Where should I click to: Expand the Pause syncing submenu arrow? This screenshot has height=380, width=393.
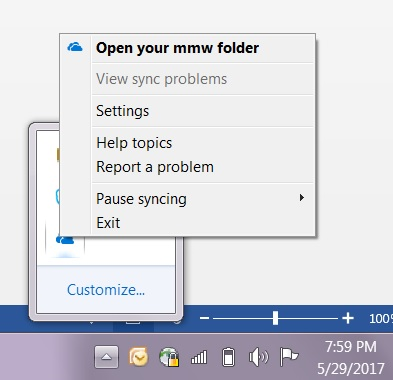tap(302, 198)
